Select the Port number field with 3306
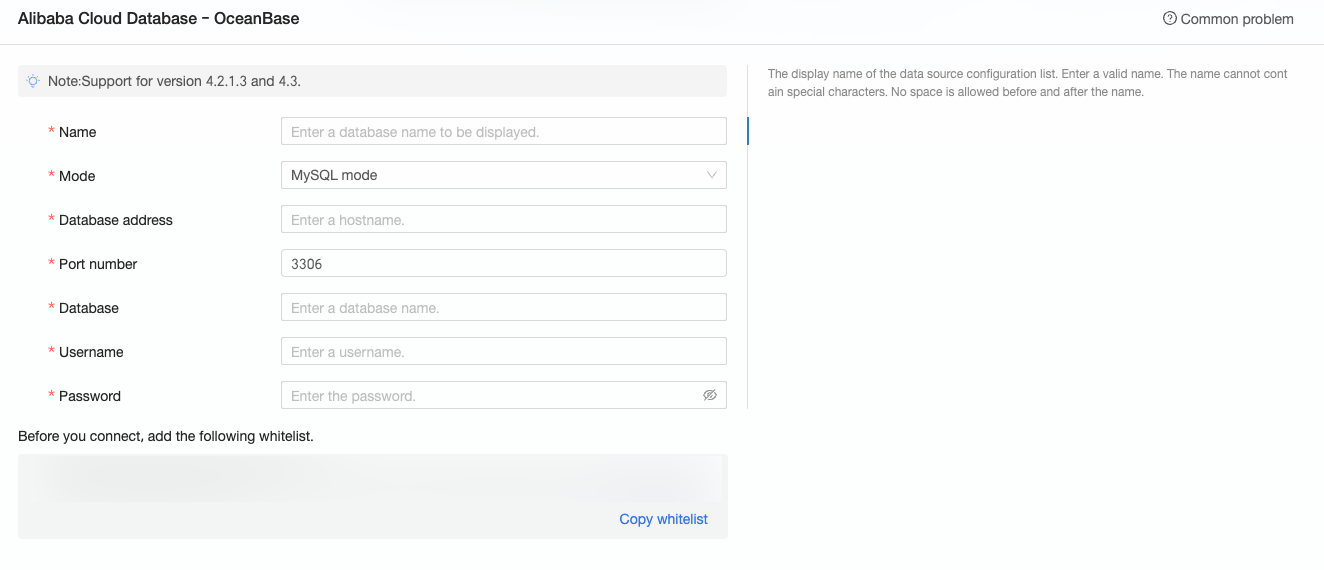Screen dimensions: 1324x570 504,263
